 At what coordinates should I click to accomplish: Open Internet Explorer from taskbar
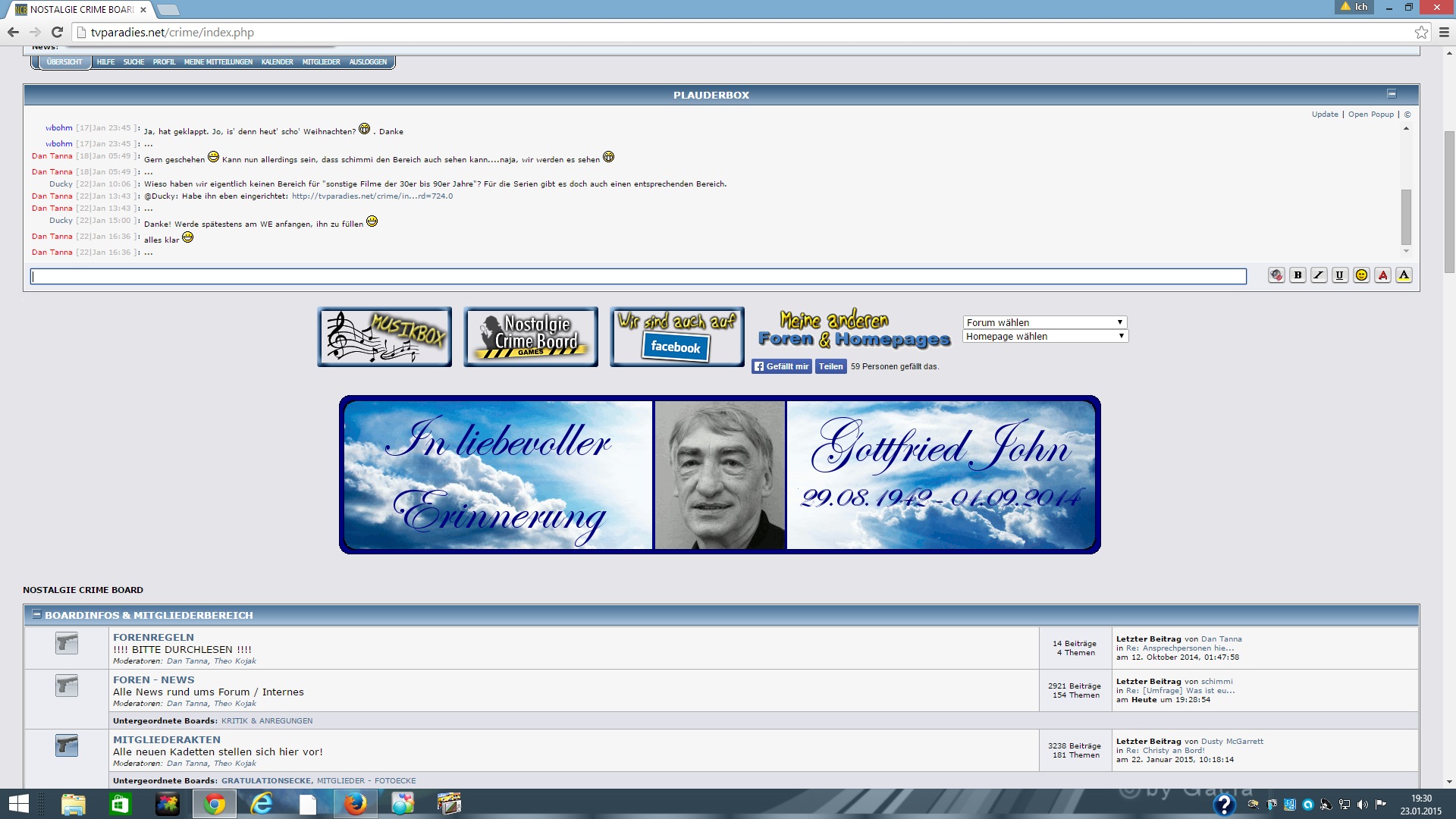click(x=262, y=804)
